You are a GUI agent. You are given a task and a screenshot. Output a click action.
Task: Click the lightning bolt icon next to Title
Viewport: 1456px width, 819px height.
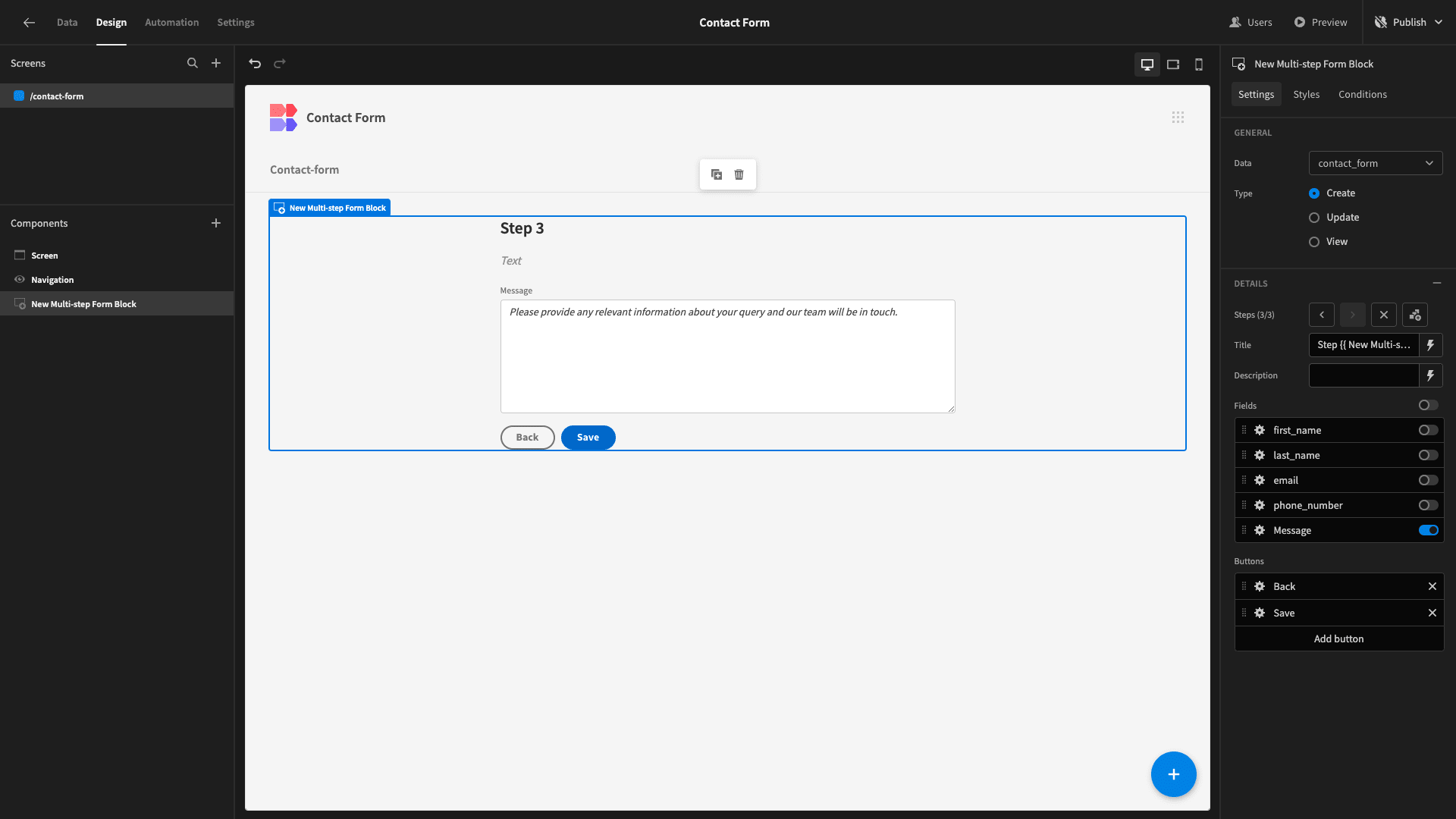point(1431,345)
